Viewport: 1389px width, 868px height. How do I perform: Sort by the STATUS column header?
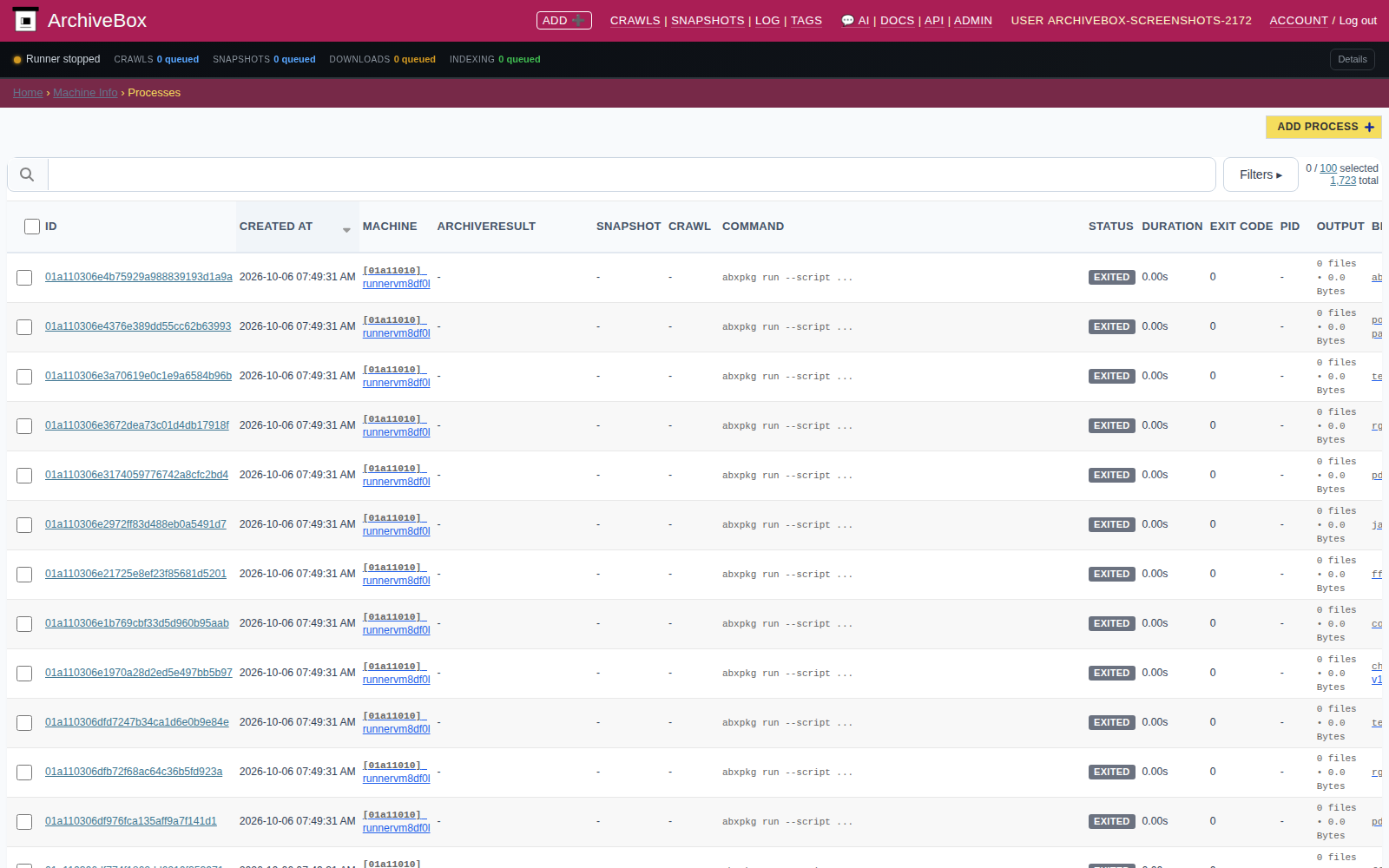1110,227
